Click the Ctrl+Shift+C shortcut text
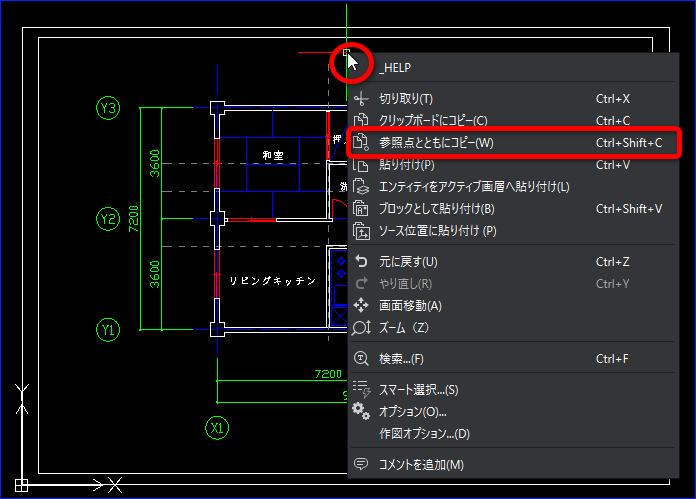696x499 pixels. tap(629, 143)
